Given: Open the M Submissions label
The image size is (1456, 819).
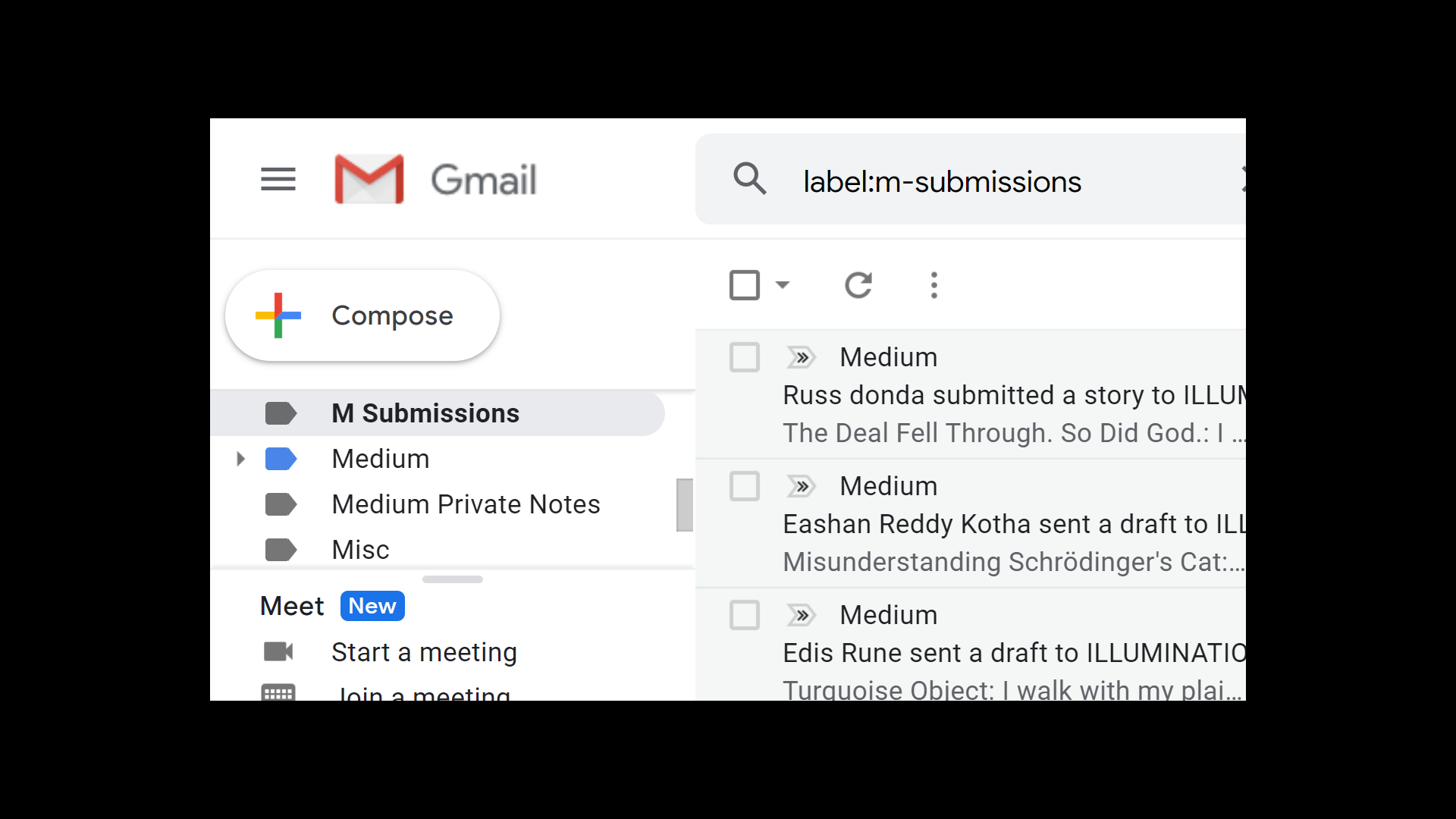Looking at the screenshot, I should pyautogui.click(x=425, y=413).
